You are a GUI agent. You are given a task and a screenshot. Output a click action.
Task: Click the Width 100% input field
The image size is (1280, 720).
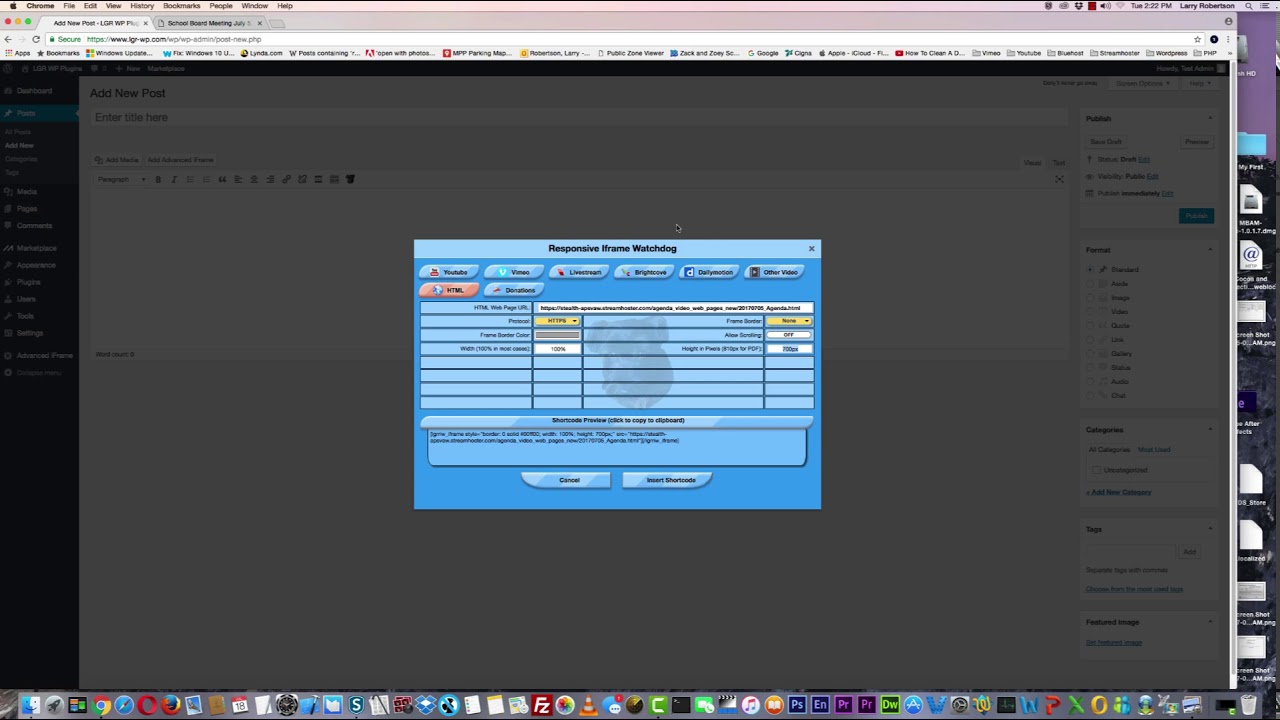click(557, 349)
